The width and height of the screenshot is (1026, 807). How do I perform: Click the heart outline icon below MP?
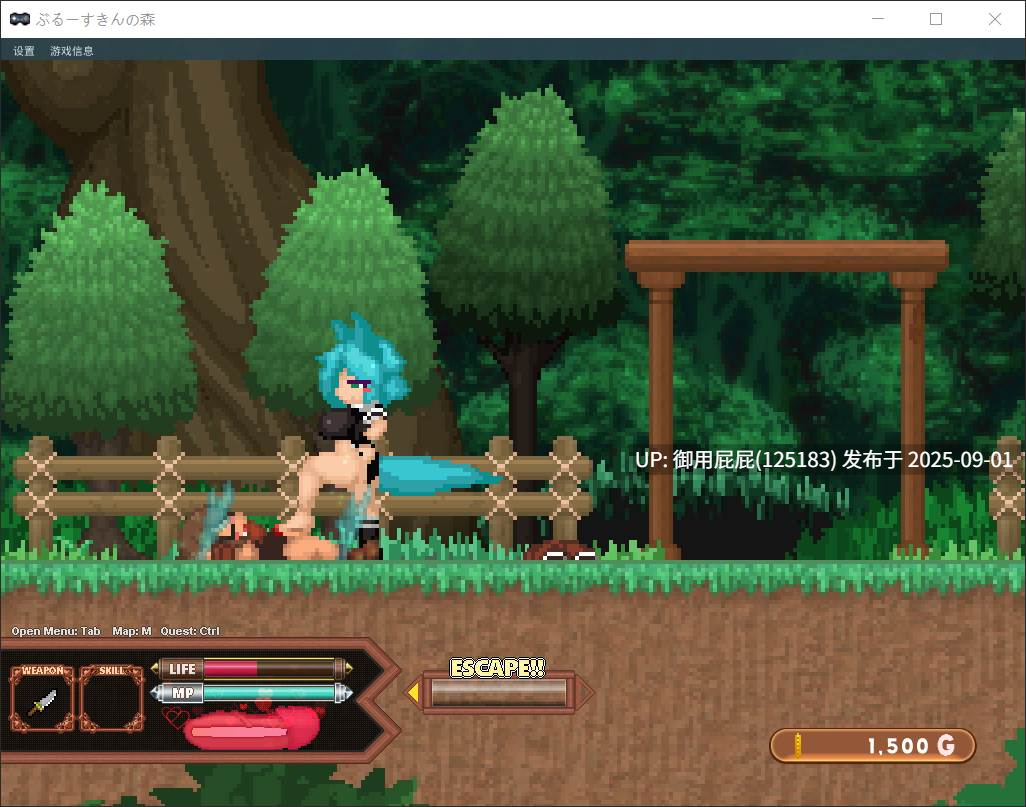[174, 717]
